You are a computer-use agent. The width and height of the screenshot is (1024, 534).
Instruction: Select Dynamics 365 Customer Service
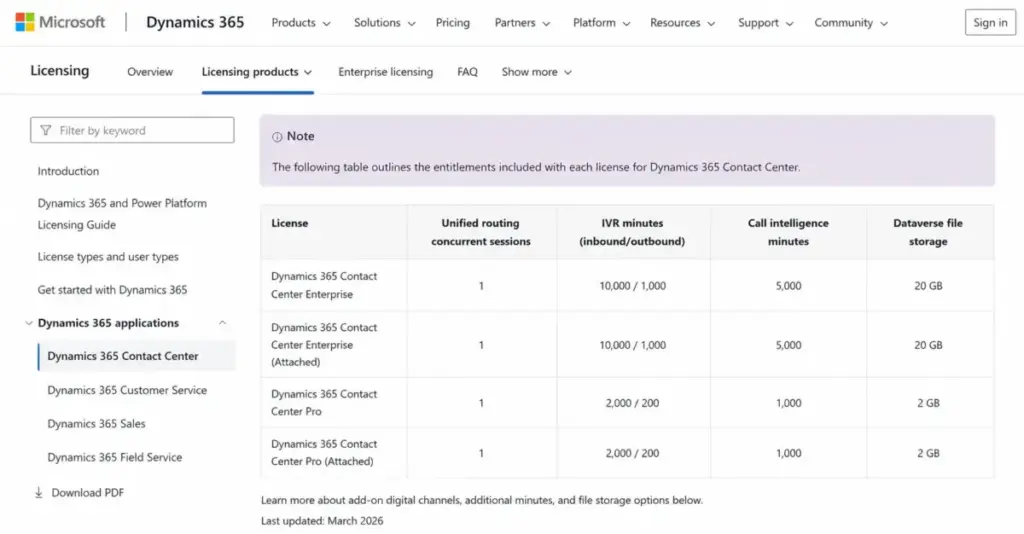[127, 390]
